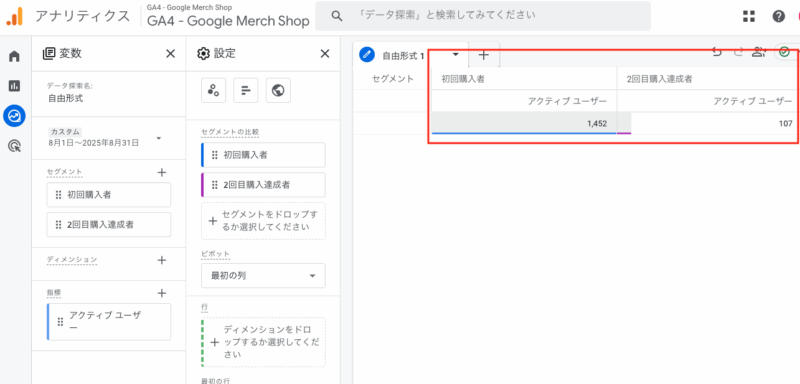Open the Advertising icon in sidebar
The image size is (800, 384).
14,147
